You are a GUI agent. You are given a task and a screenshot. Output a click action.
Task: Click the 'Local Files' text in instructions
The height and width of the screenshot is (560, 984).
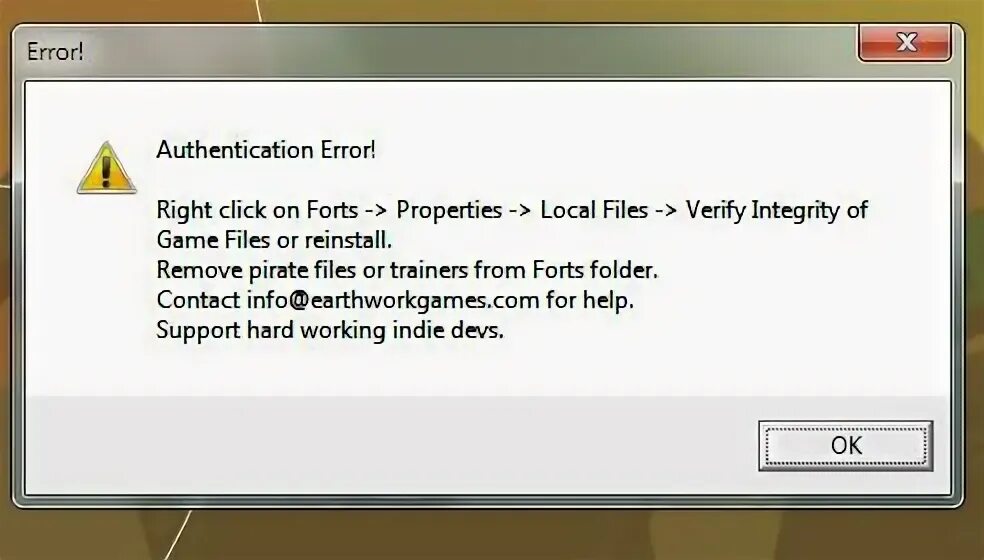point(594,210)
